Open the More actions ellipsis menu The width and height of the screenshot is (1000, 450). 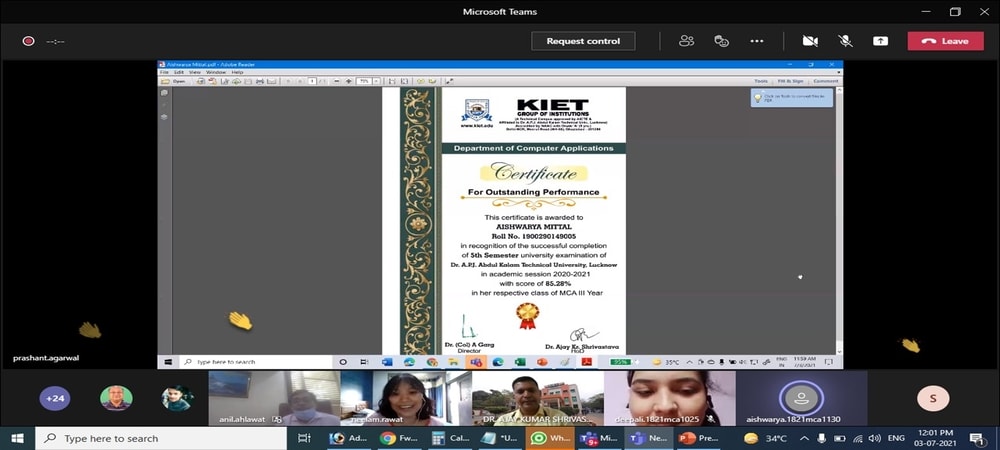757,41
